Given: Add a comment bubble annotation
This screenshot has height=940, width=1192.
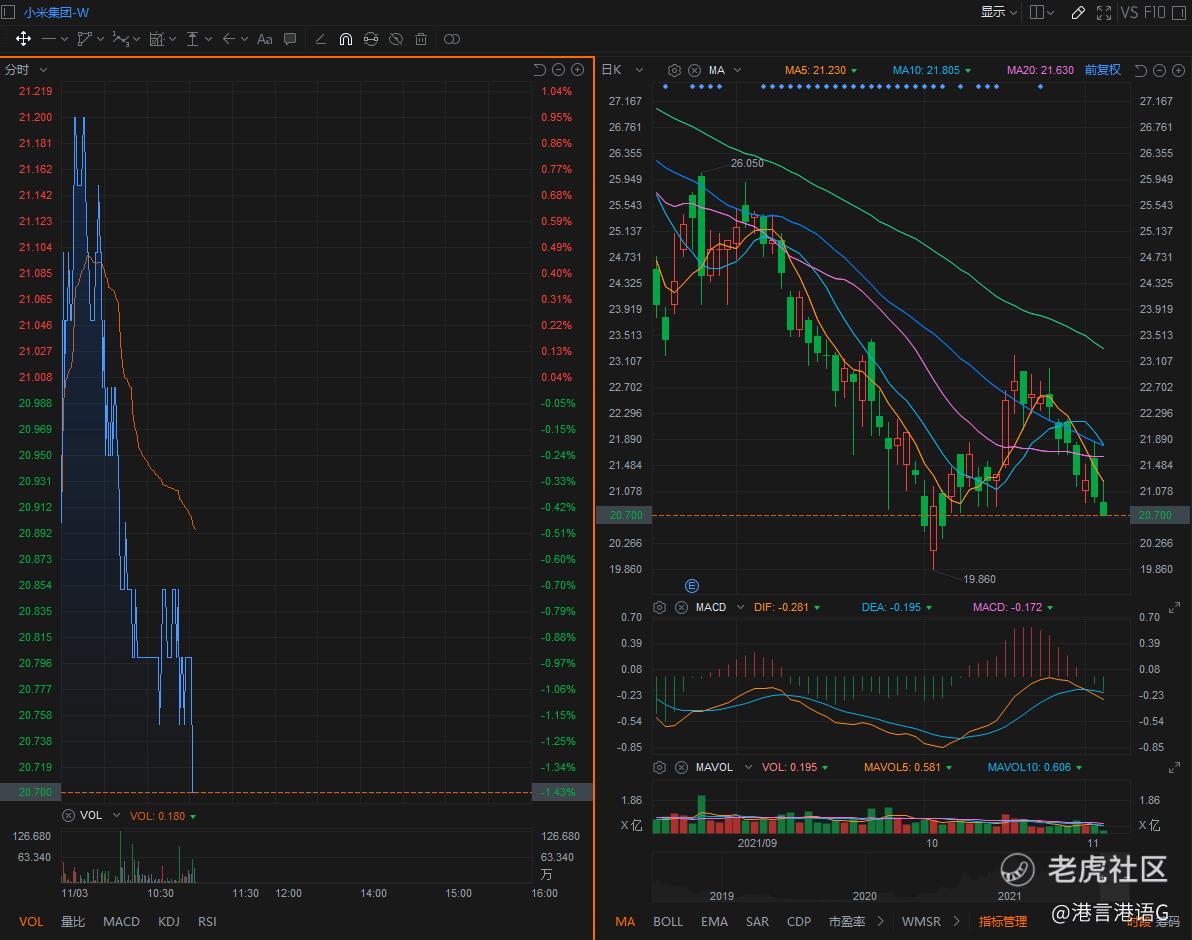Looking at the screenshot, I should (290, 39).
